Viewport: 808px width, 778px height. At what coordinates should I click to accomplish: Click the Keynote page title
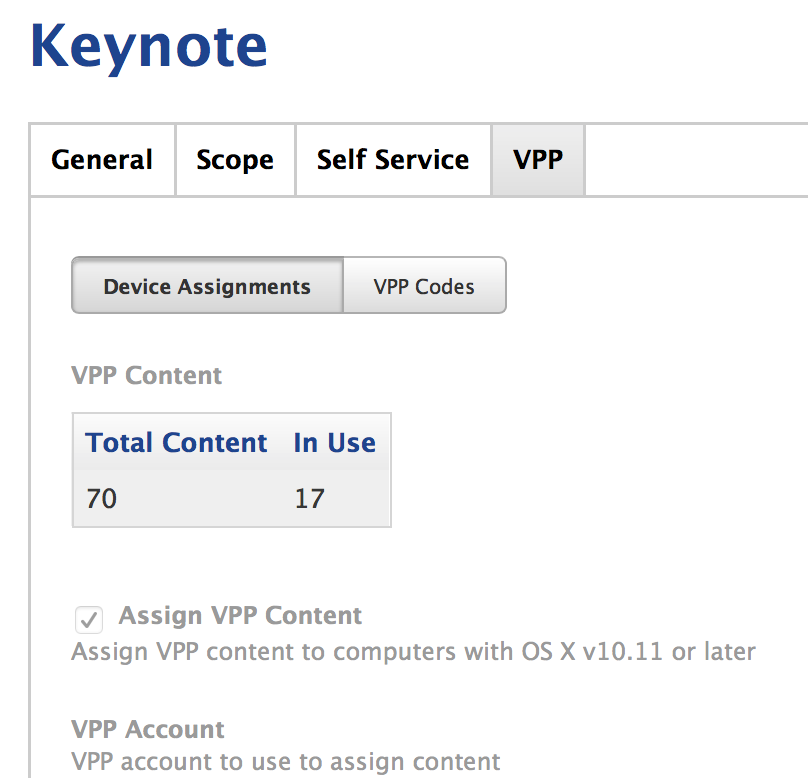[x=149, y=48]
